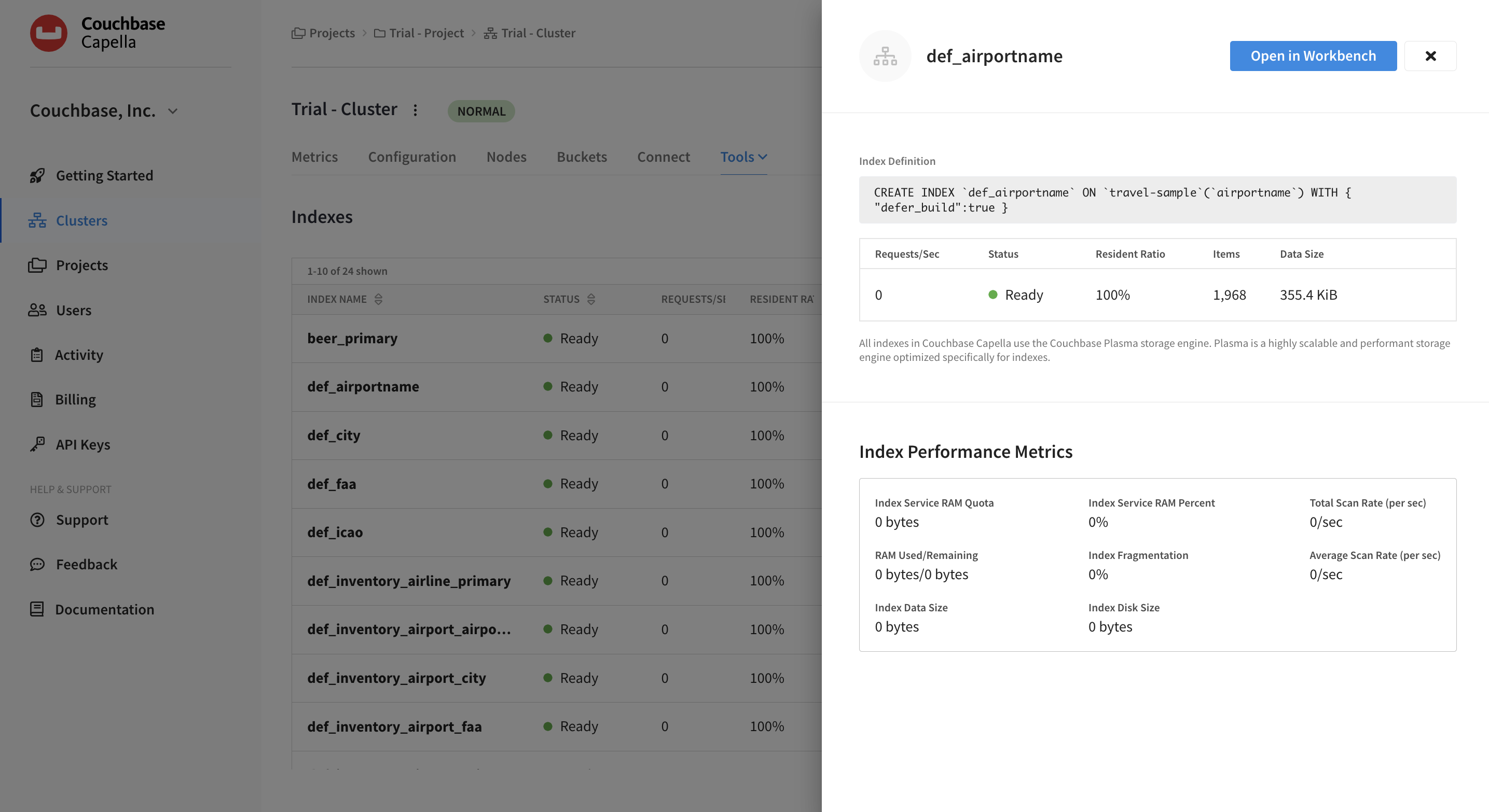
Task: Click the Support question mark icon
Action: pyautogui.click(x=37, y=520)
